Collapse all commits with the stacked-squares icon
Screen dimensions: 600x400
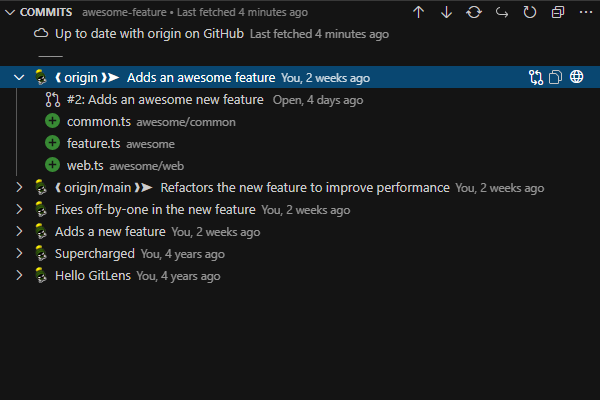tap(558, 12)
